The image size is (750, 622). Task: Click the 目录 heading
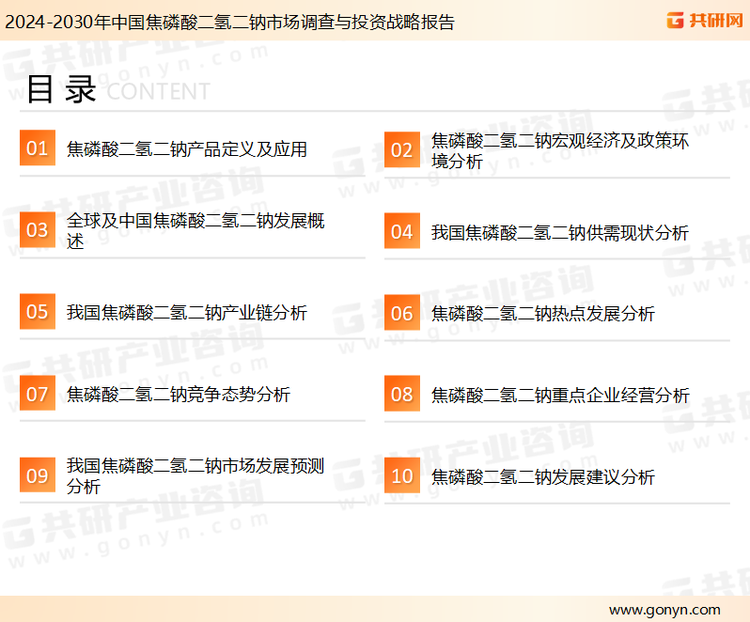(x=61, y=89)
